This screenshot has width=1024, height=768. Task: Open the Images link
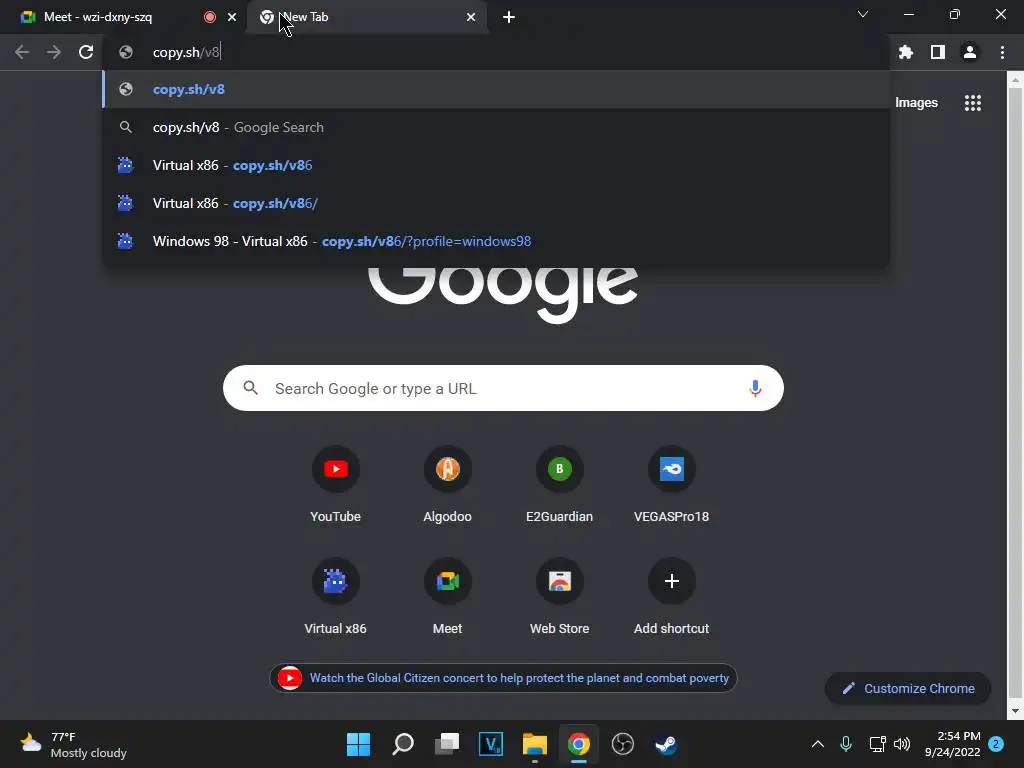tap(916, 103)
